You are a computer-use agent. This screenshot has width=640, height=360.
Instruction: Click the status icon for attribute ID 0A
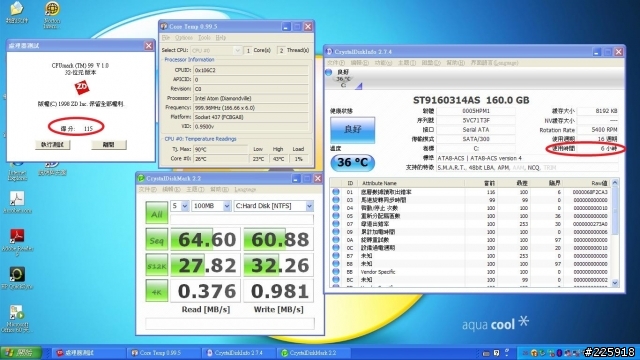[x=336, y=240]
